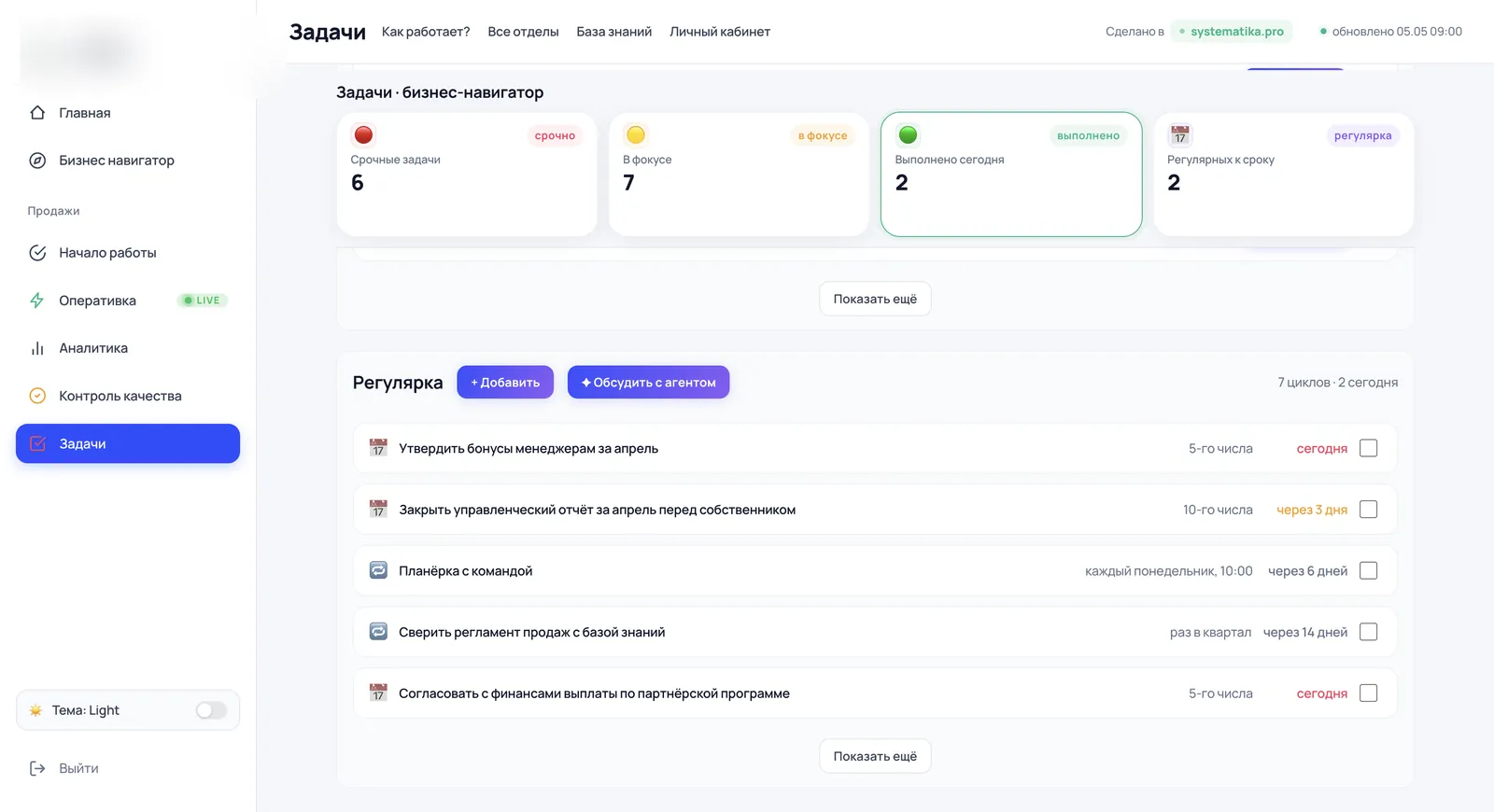Click the green circle on the Выполнено сегодня card
This screenshot has height=812, width=1494.
[908, 135]
